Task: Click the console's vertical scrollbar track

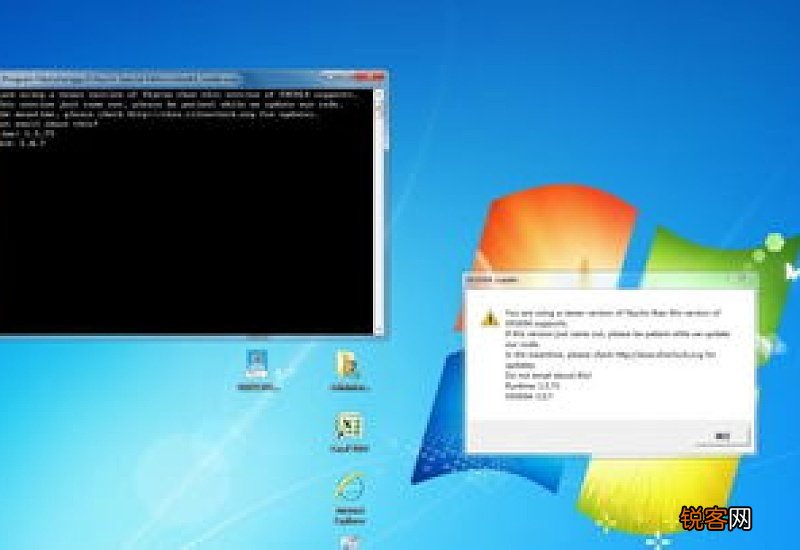Action: (379, 210)
